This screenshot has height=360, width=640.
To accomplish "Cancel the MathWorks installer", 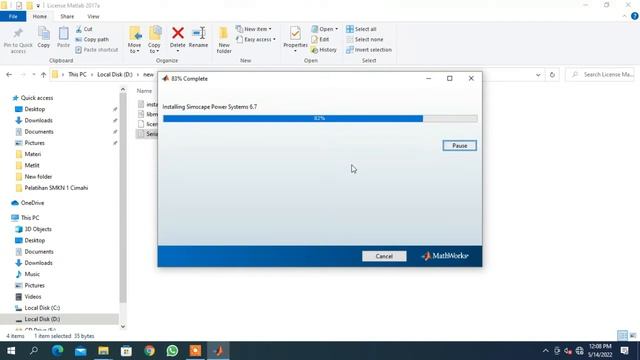I will point(384,256).
